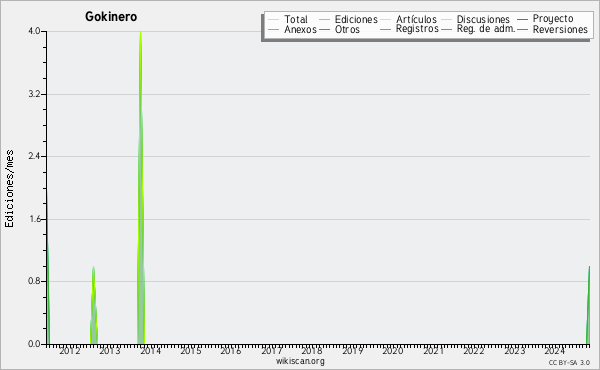
Task: Click the 2024 x-axis label
Action: 554,351
